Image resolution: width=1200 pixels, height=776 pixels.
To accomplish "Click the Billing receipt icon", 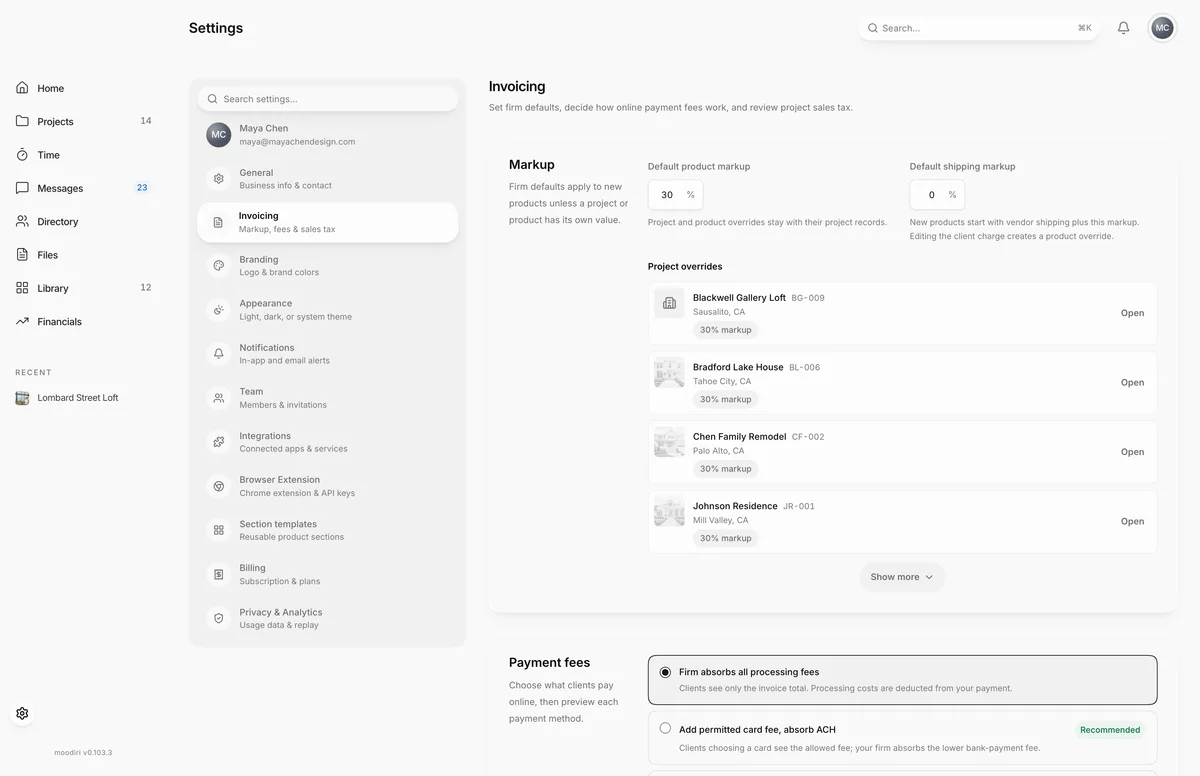I will pyautogui.click(x=218, y=574).
